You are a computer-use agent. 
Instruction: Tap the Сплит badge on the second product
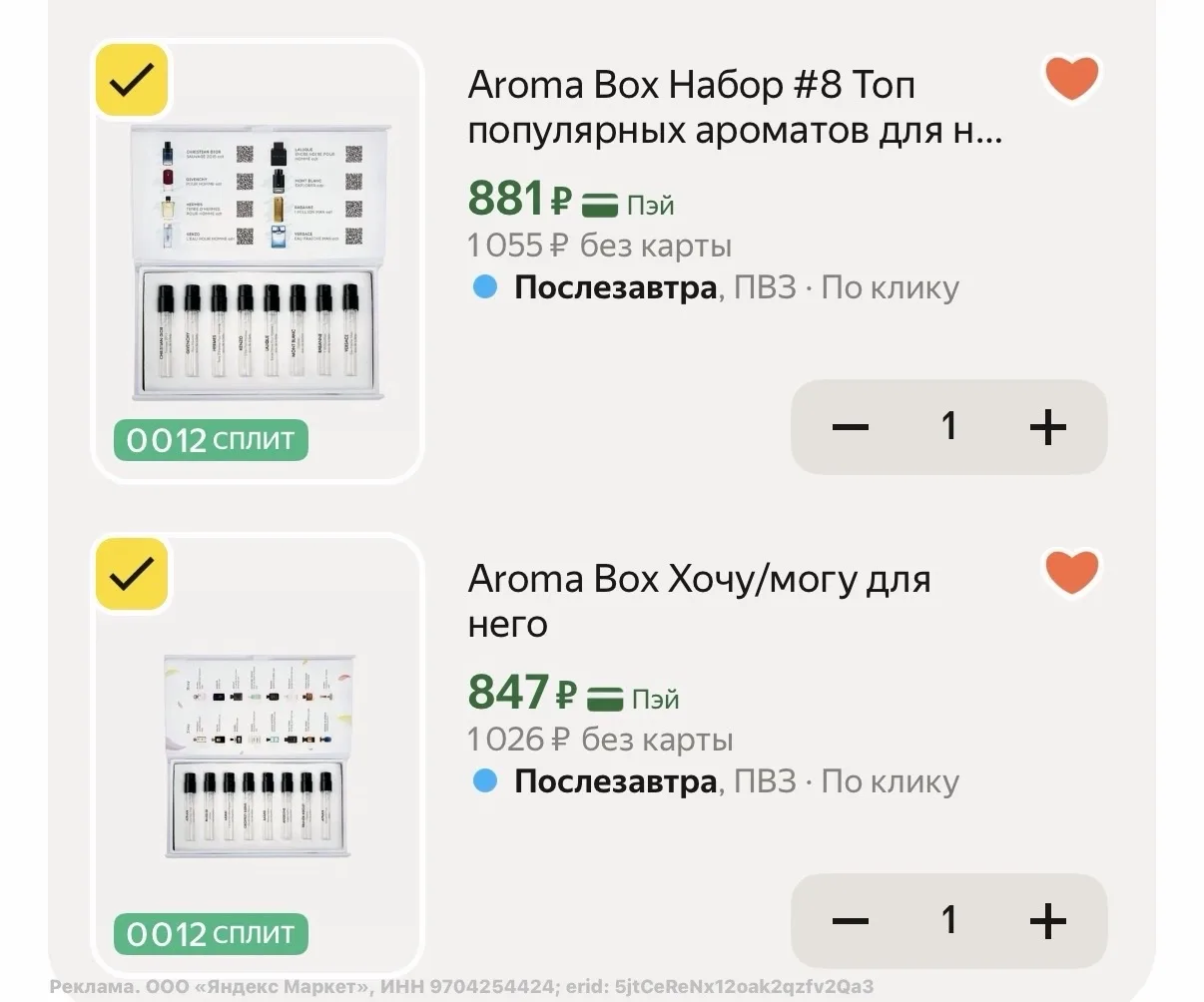[211, 934]
